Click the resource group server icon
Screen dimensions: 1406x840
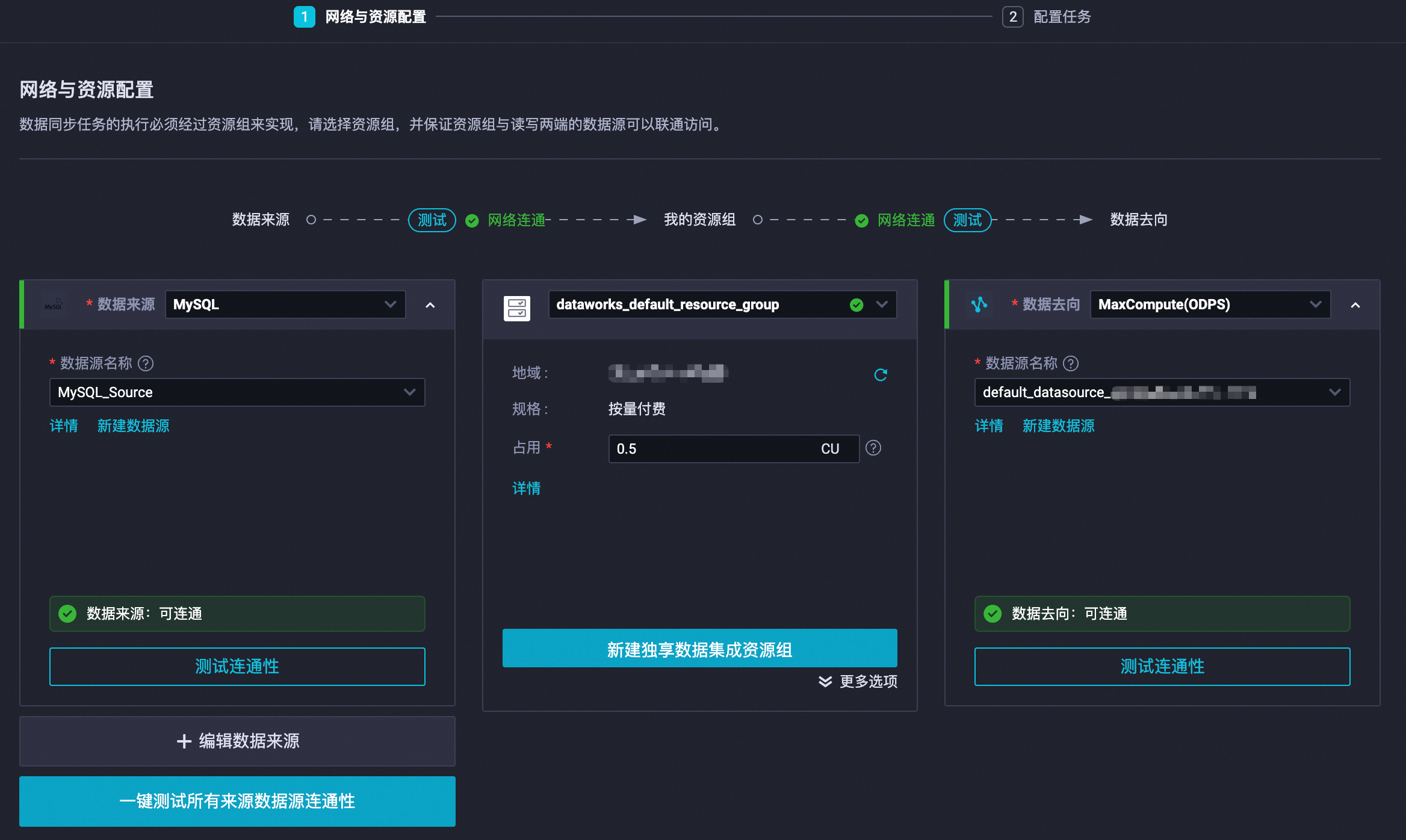517,308
